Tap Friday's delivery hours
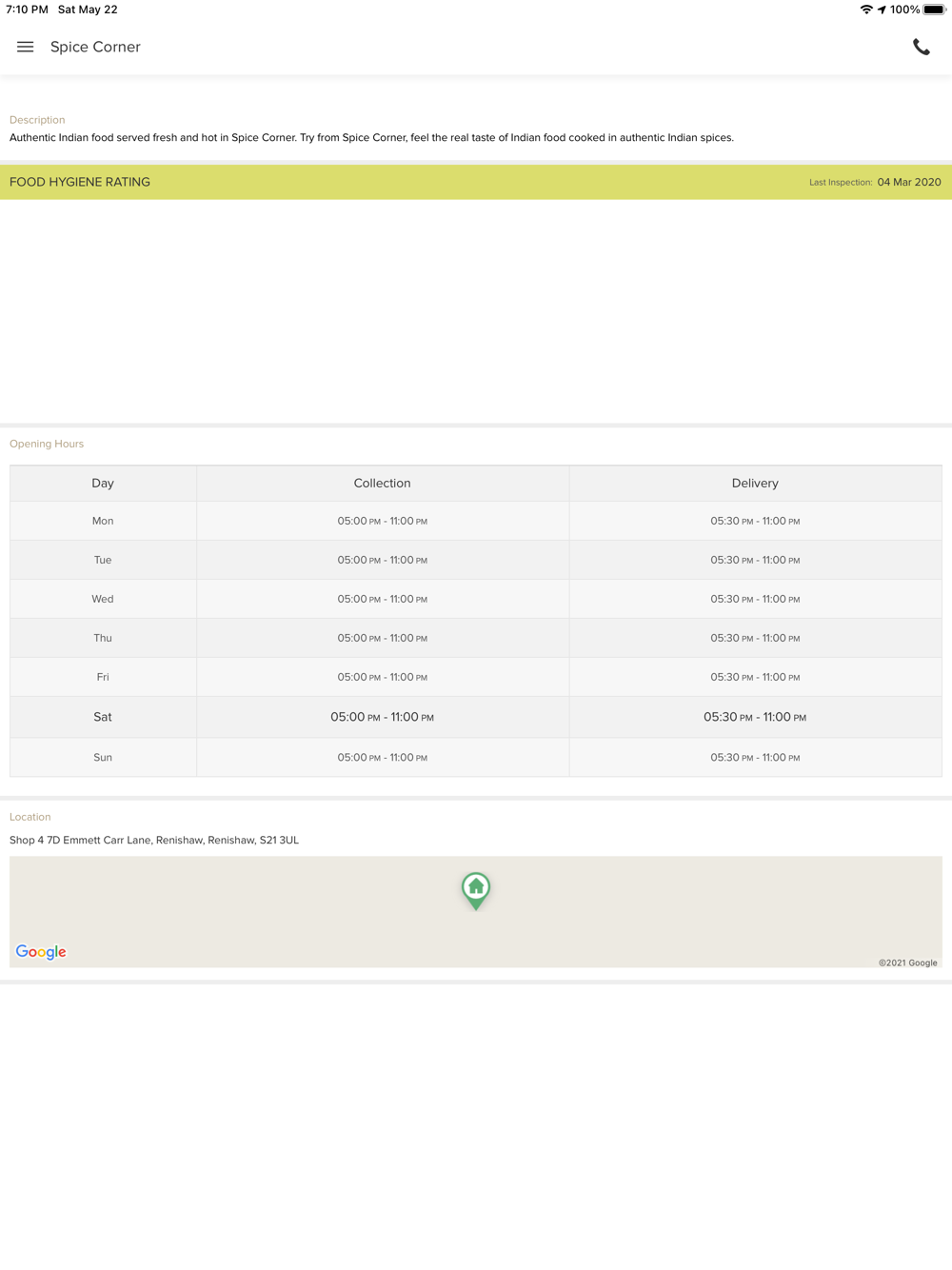Screen dimensions: 952x1270 755,677
